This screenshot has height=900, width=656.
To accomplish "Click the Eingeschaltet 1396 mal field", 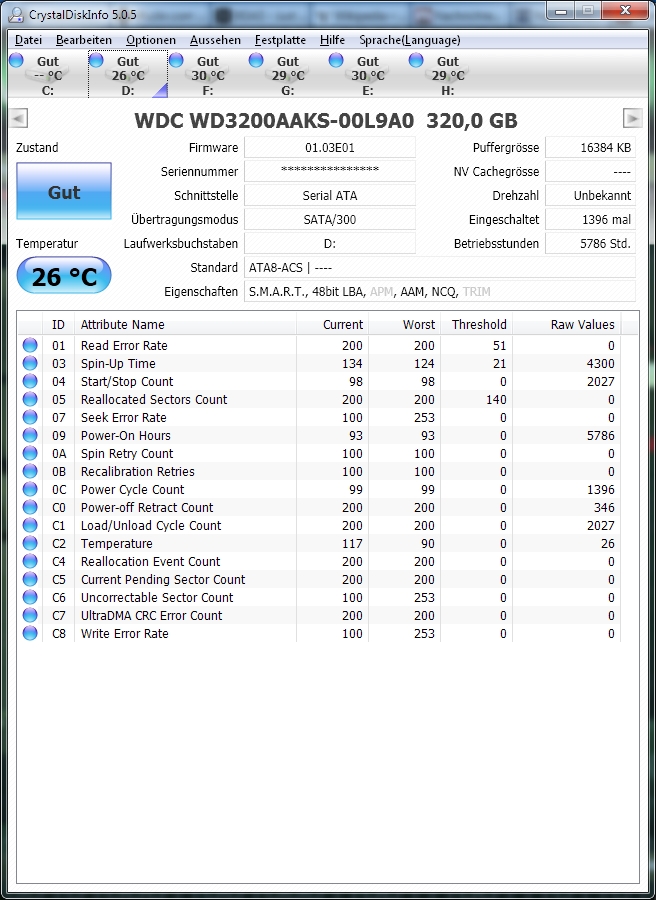I will pyautogui.click(x=590, y=219).
